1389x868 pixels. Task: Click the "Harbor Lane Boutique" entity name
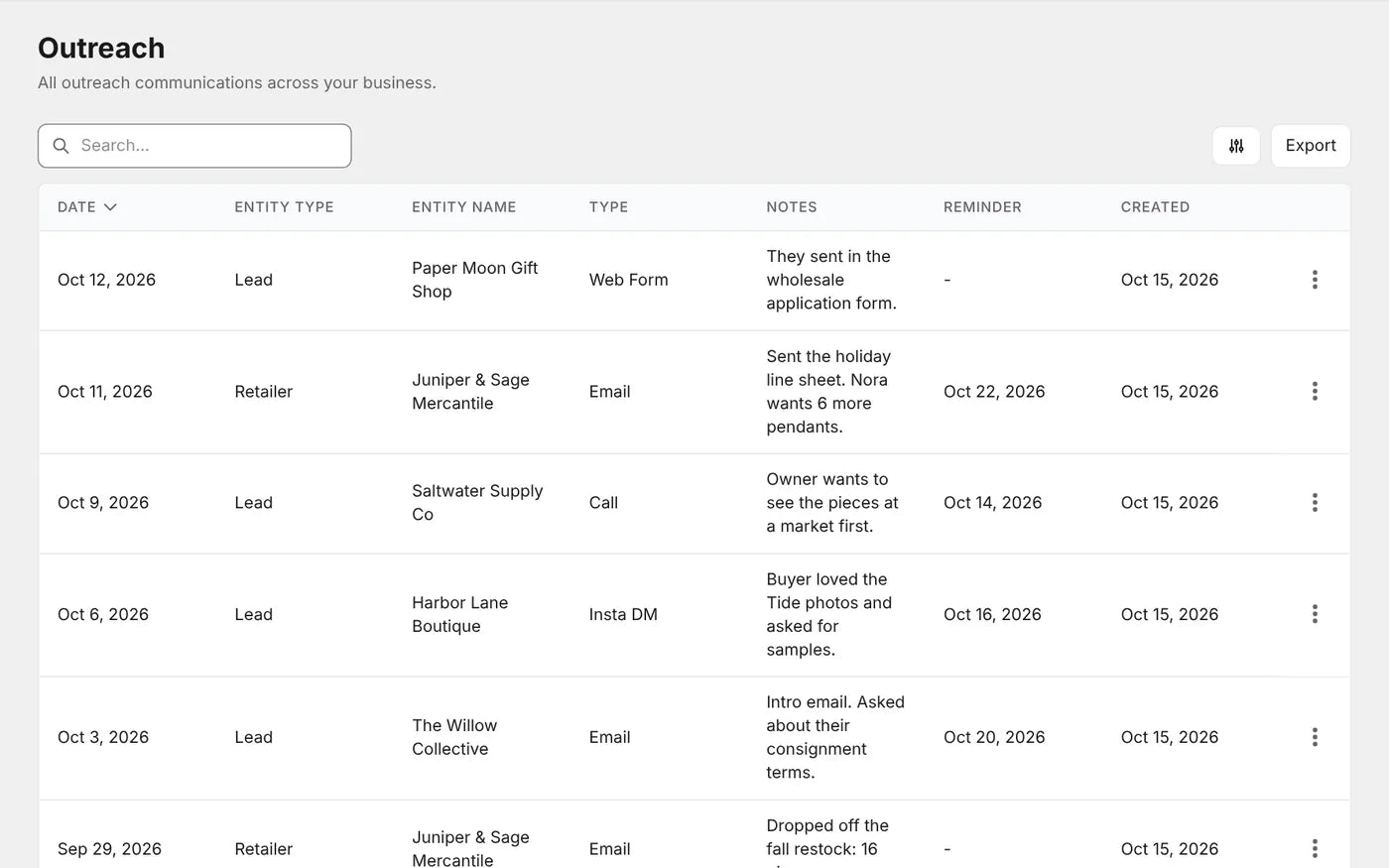(x=460, y=614)
